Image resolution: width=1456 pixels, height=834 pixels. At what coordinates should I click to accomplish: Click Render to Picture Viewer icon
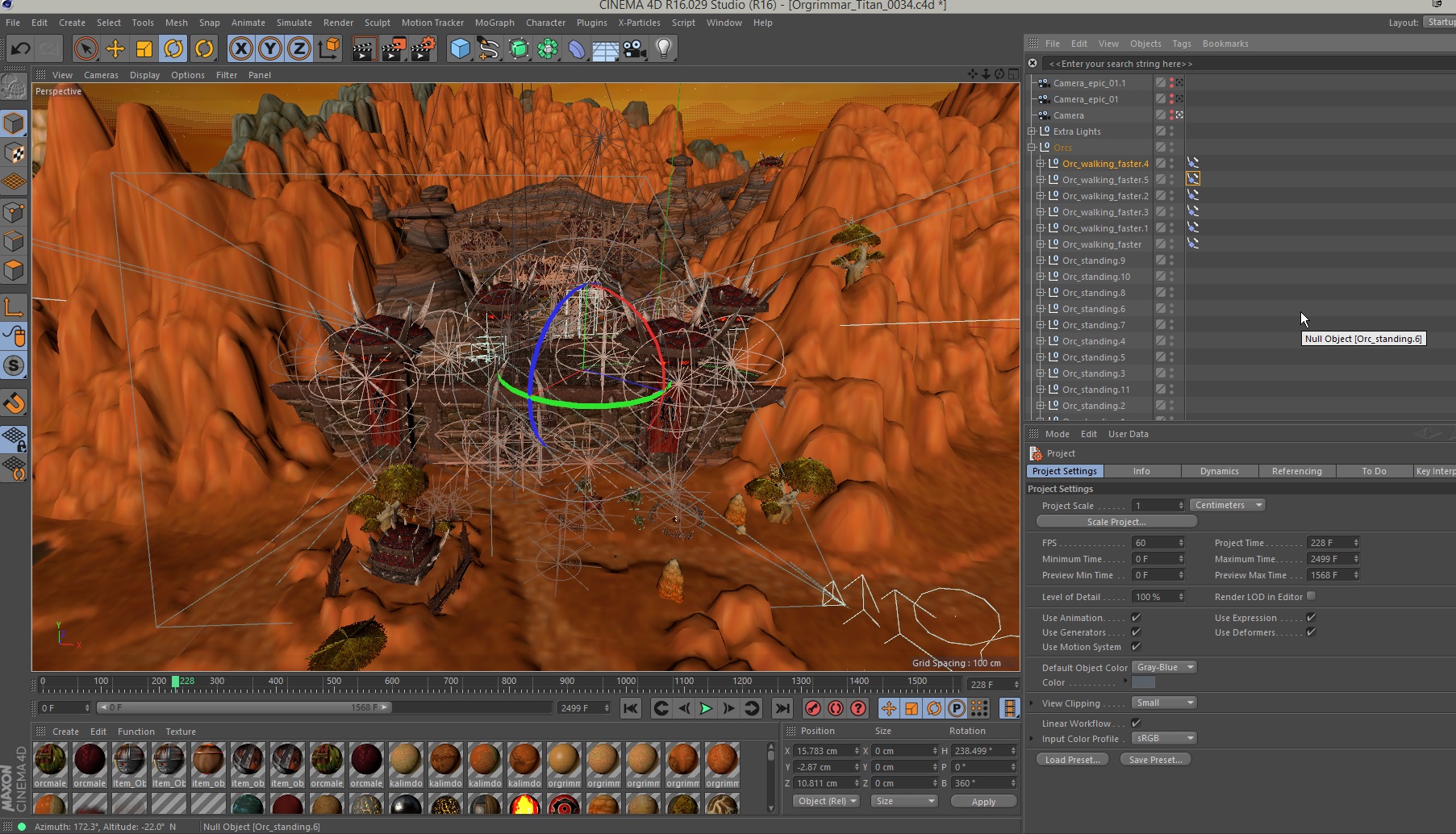(394, 49)
